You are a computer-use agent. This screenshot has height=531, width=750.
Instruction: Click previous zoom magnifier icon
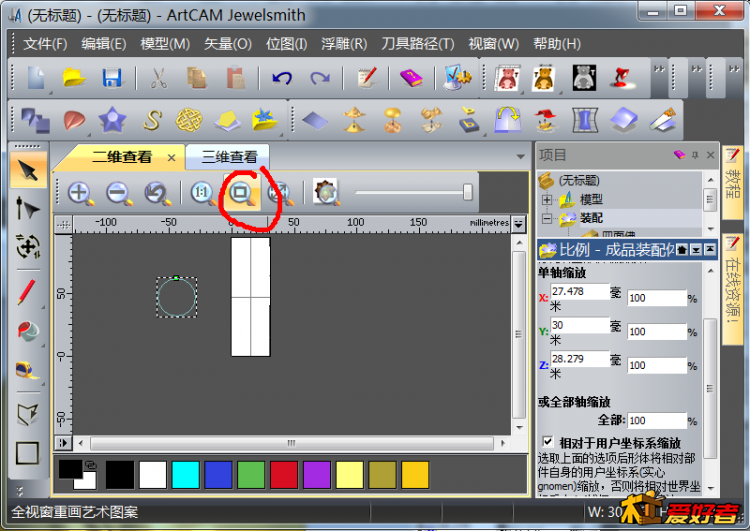157,193
